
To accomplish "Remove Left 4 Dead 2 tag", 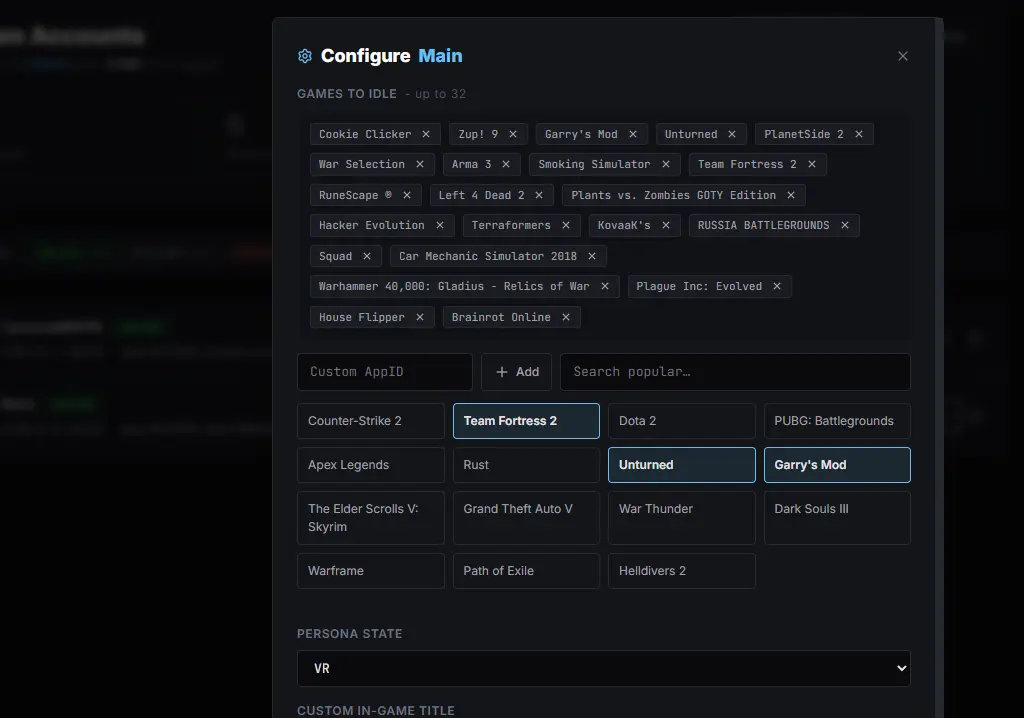I will (539, 195).
